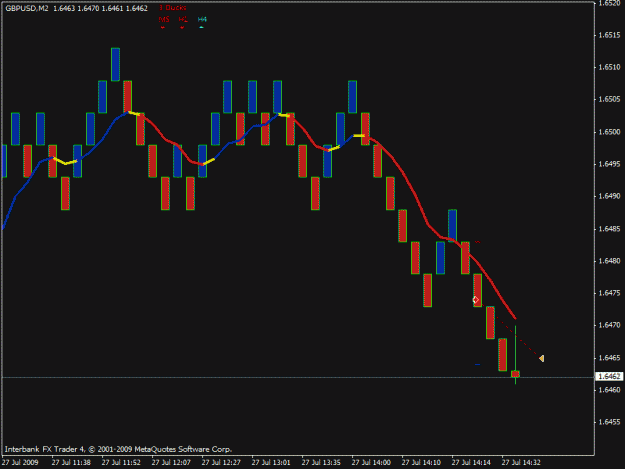Click the 1.6515 price axis label

[x=609, y=35]
